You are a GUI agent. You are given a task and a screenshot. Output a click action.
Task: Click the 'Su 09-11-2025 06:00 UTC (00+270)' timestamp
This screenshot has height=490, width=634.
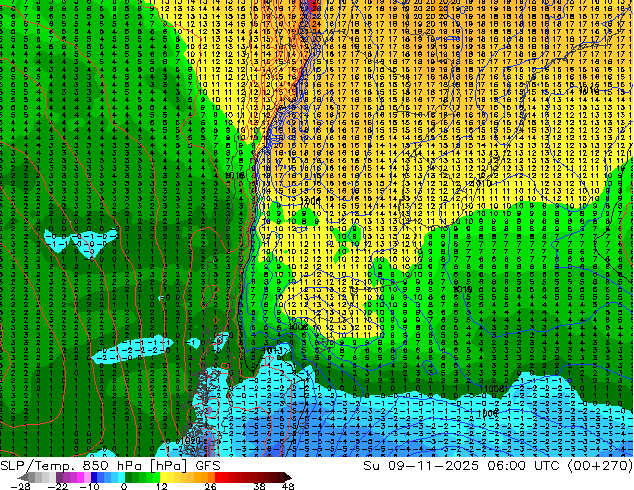click(x=498, y=466)
